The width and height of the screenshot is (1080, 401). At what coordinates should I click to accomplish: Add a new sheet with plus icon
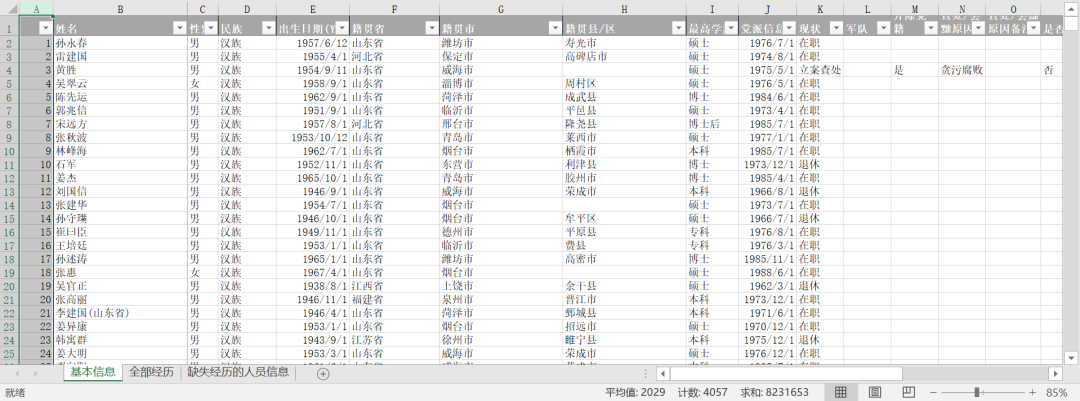coord(323,373)
